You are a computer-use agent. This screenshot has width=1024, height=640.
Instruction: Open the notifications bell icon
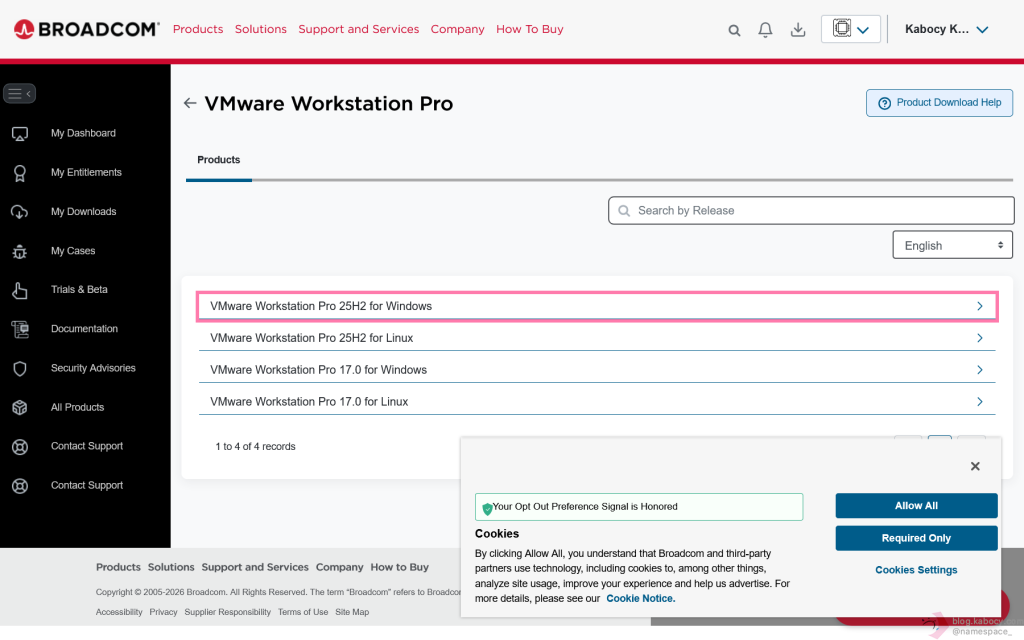pos(765,30)
